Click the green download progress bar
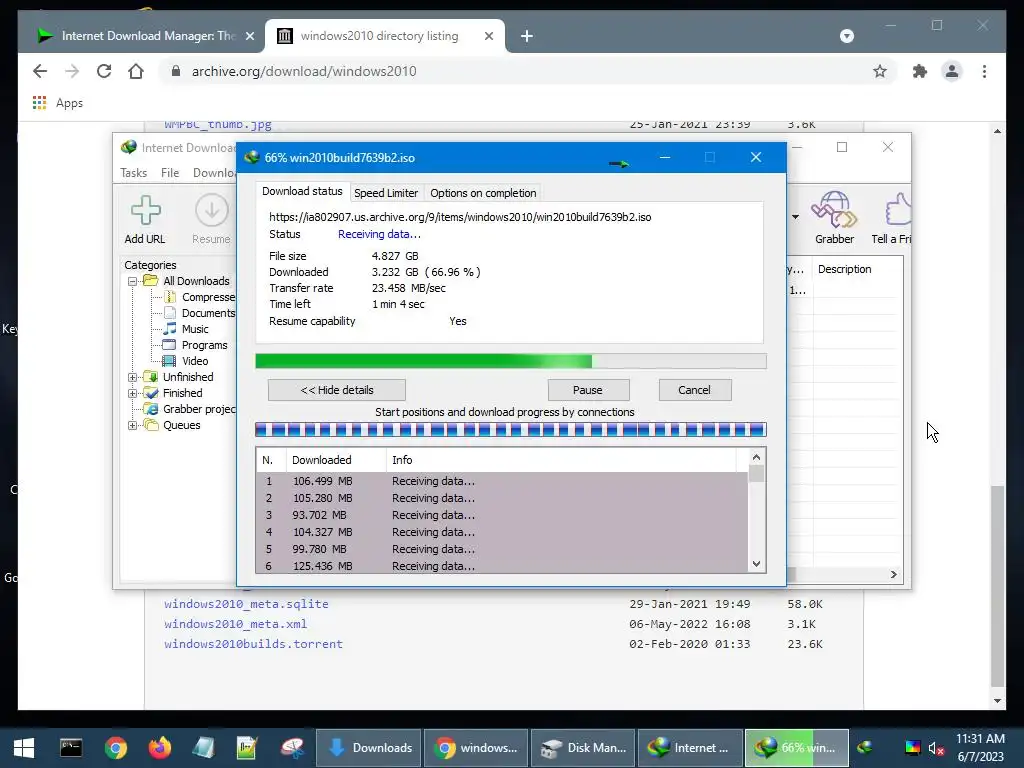 (x=511, y=361)
